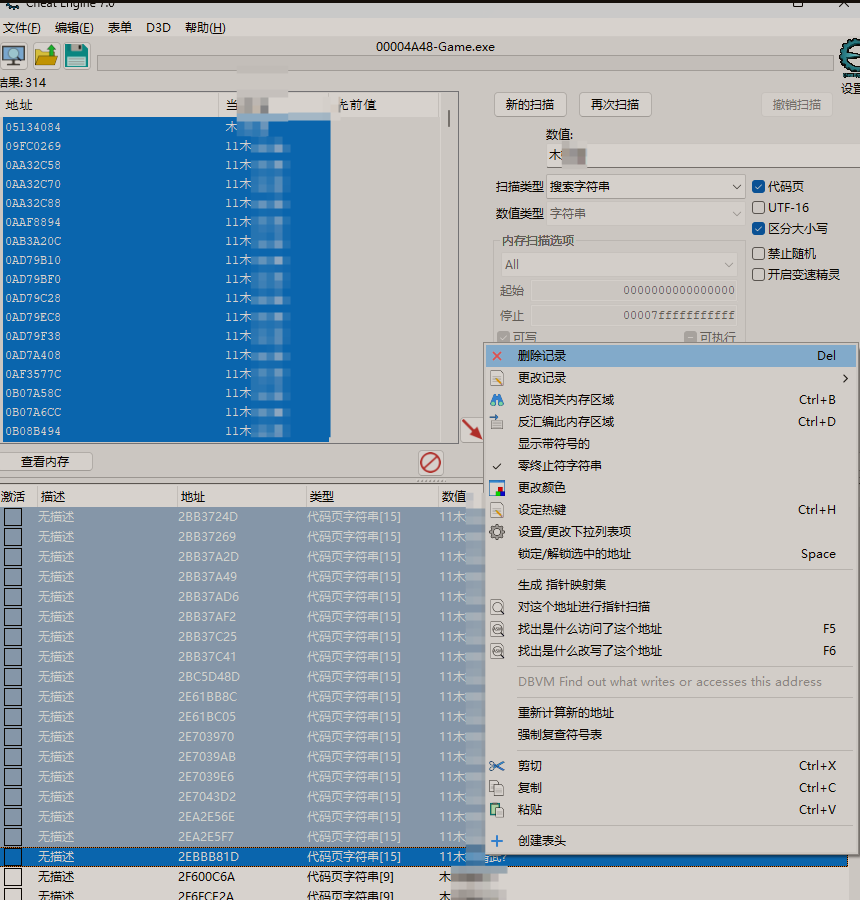Click the change record pencil icon
The image size is (860, 900).
point(497,378)
